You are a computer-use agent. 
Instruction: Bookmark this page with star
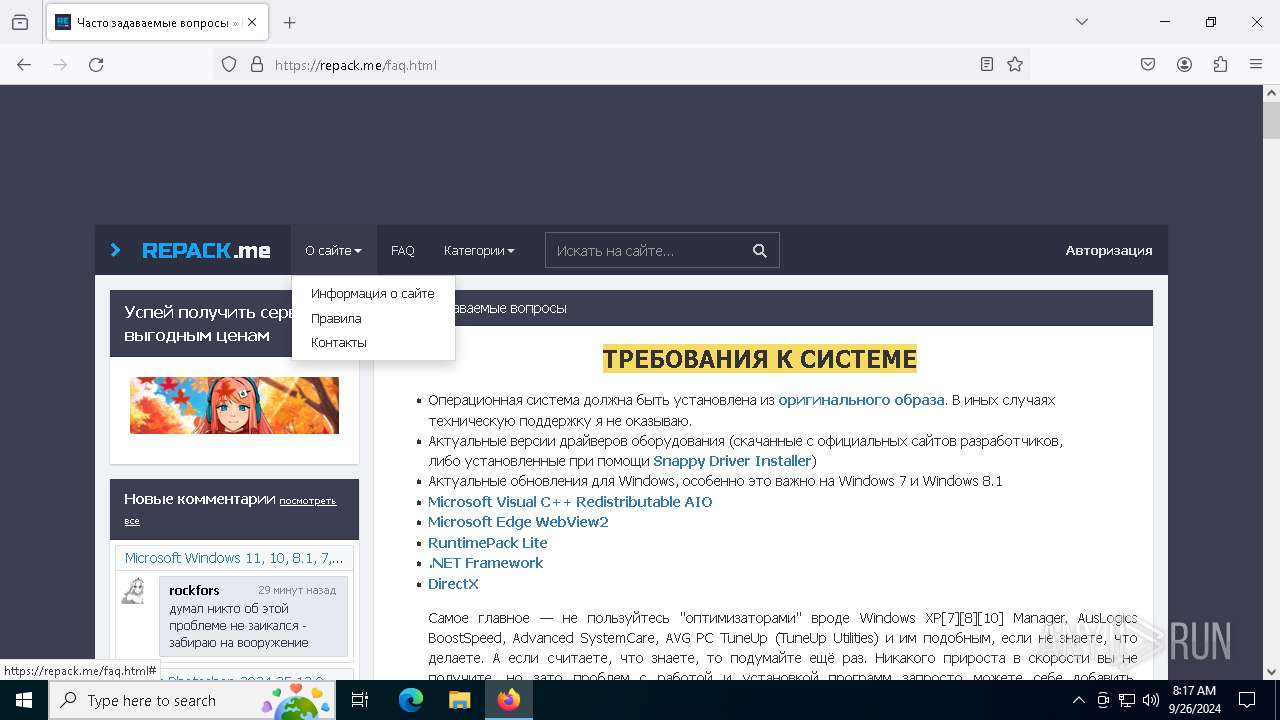(1015, 65)
